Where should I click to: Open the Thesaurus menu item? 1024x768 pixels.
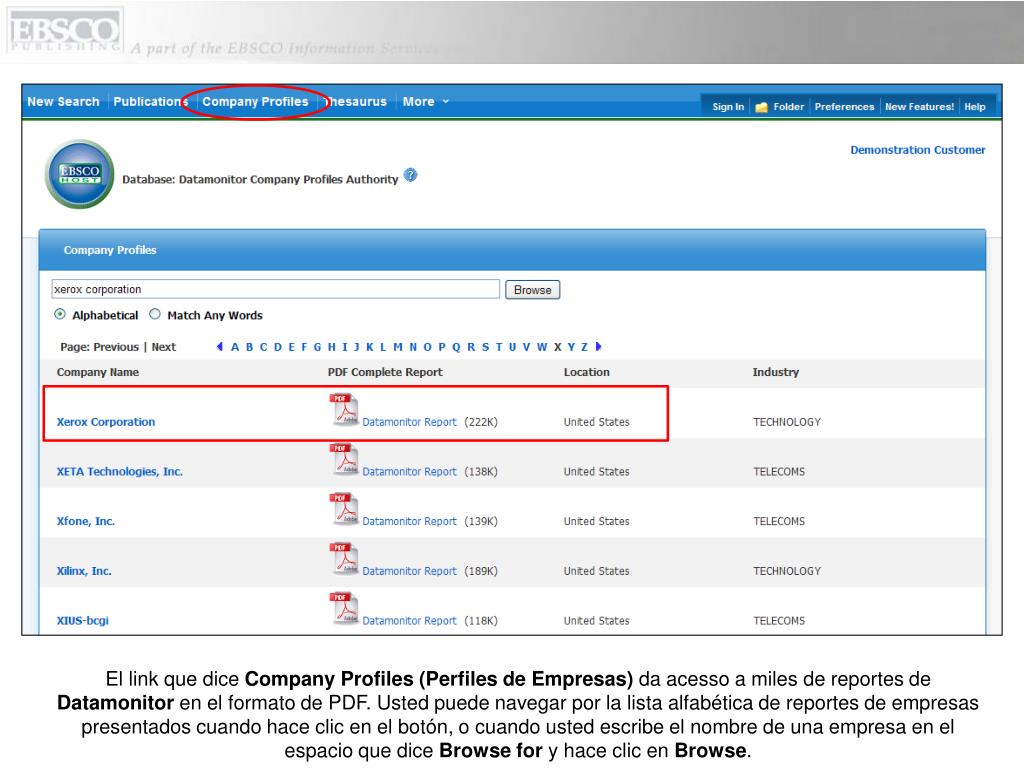pyautogui.click(x=355, y=102)
